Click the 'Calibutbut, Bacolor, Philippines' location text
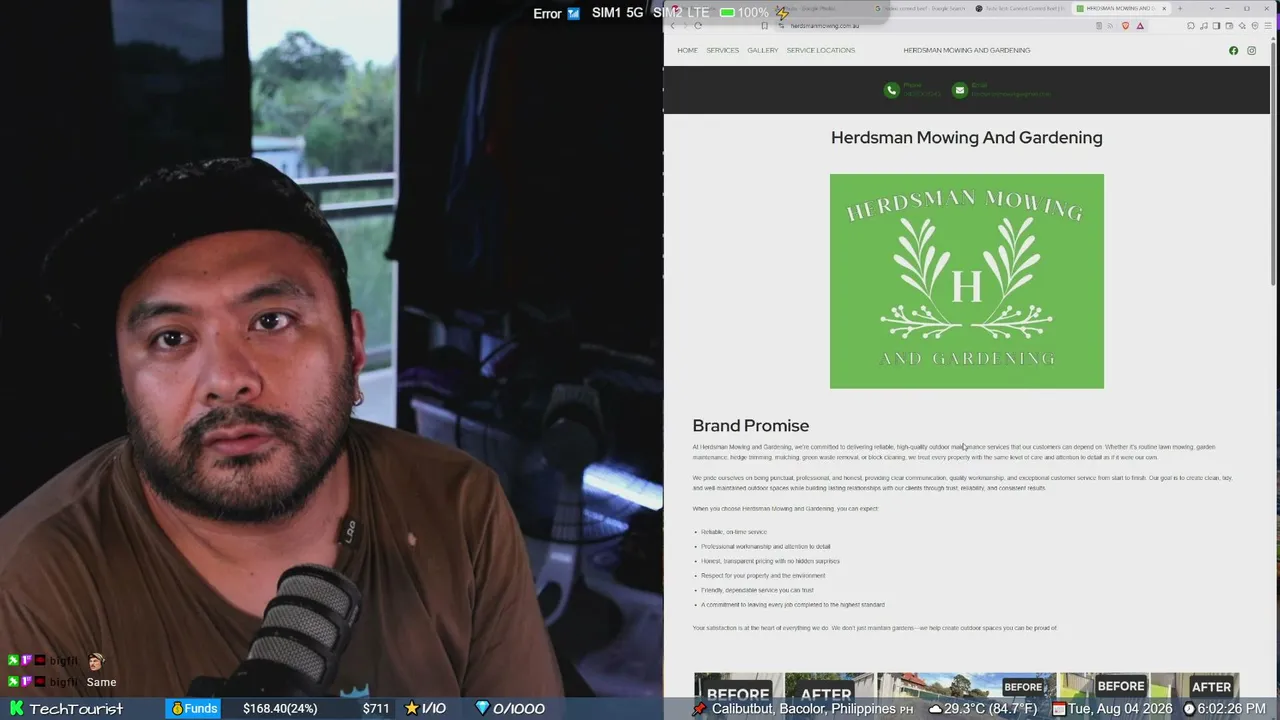 [x=804, y=709]
